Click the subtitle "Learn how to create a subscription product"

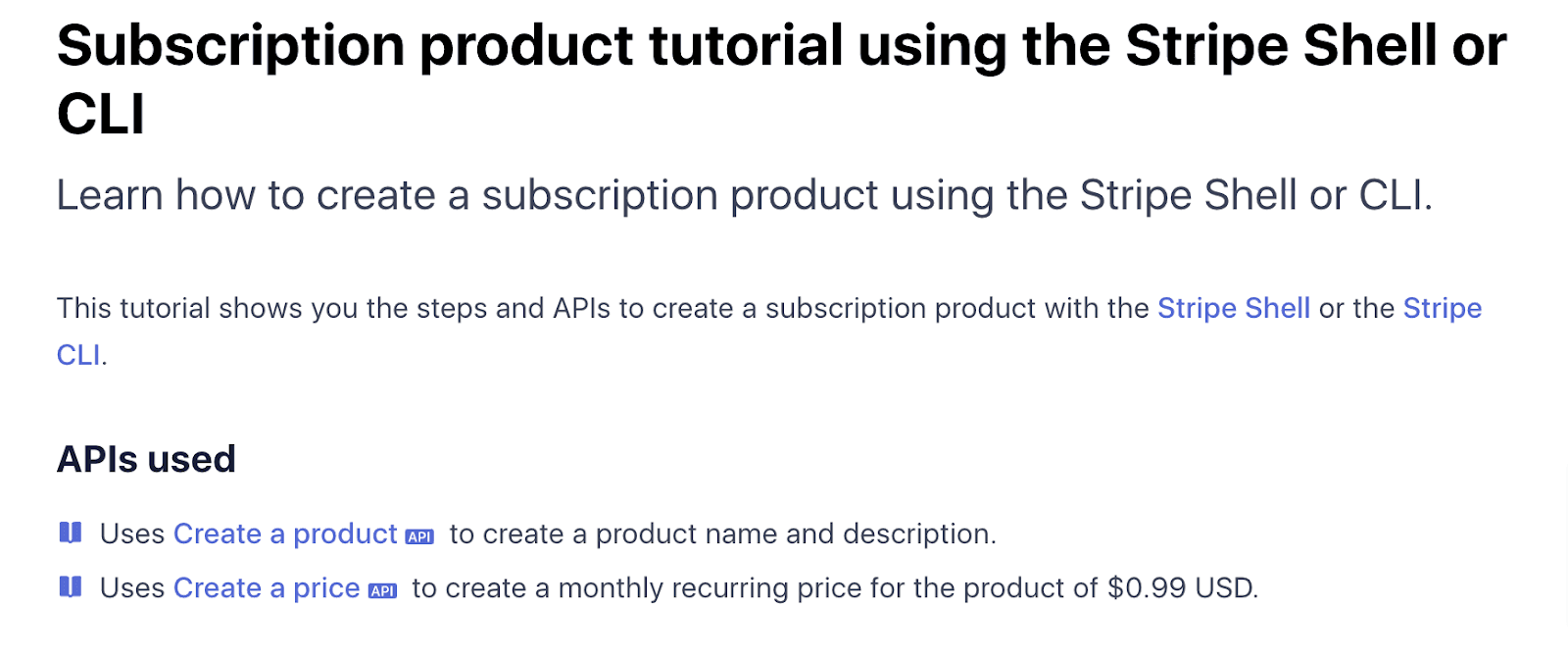pyautogui.click(x=490, y=195)
